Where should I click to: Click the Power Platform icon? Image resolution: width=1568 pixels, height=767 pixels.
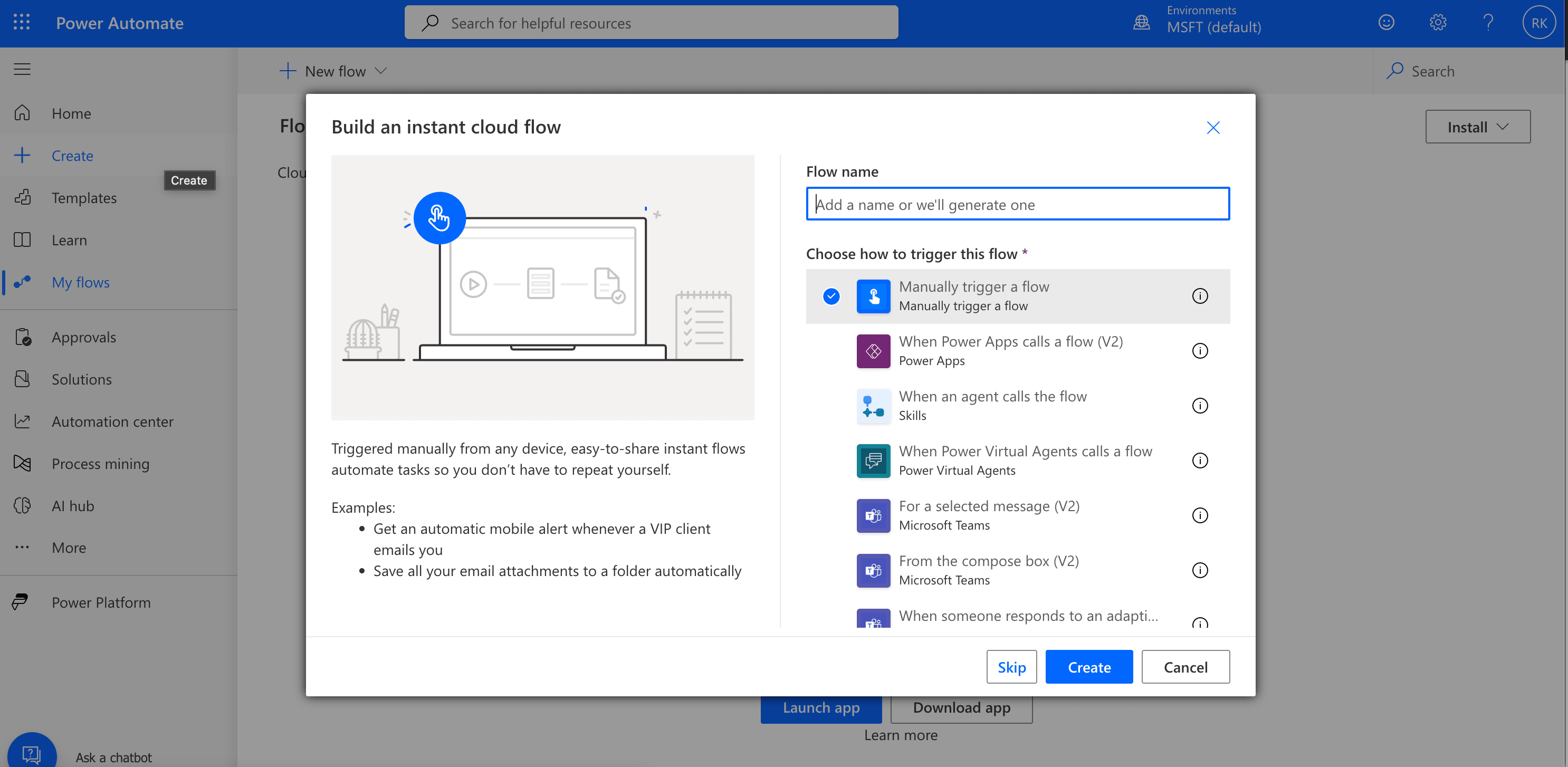tap(21, 602)
